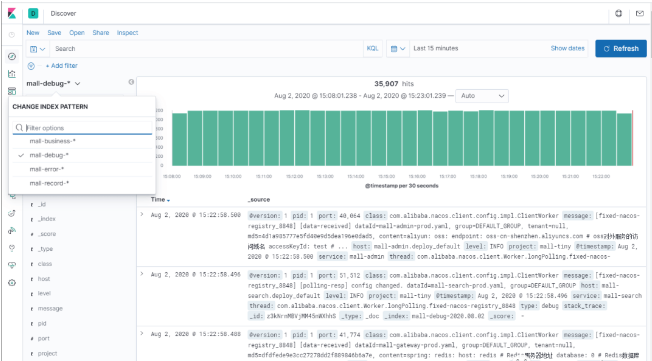
Task: Open the Visualize chart icon in sidebar
Action: [12, 74]
